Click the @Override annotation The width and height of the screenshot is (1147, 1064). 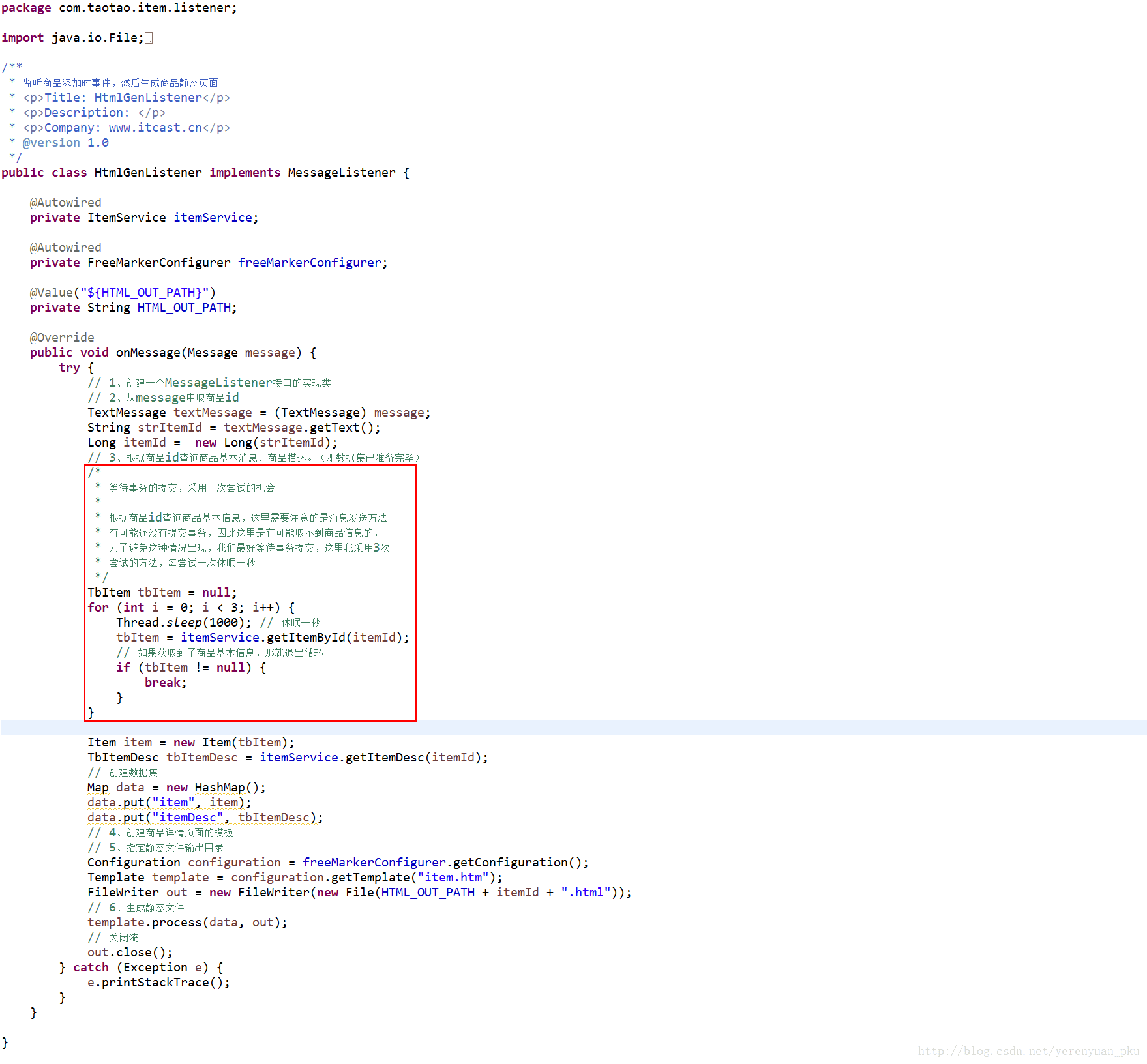62,338
